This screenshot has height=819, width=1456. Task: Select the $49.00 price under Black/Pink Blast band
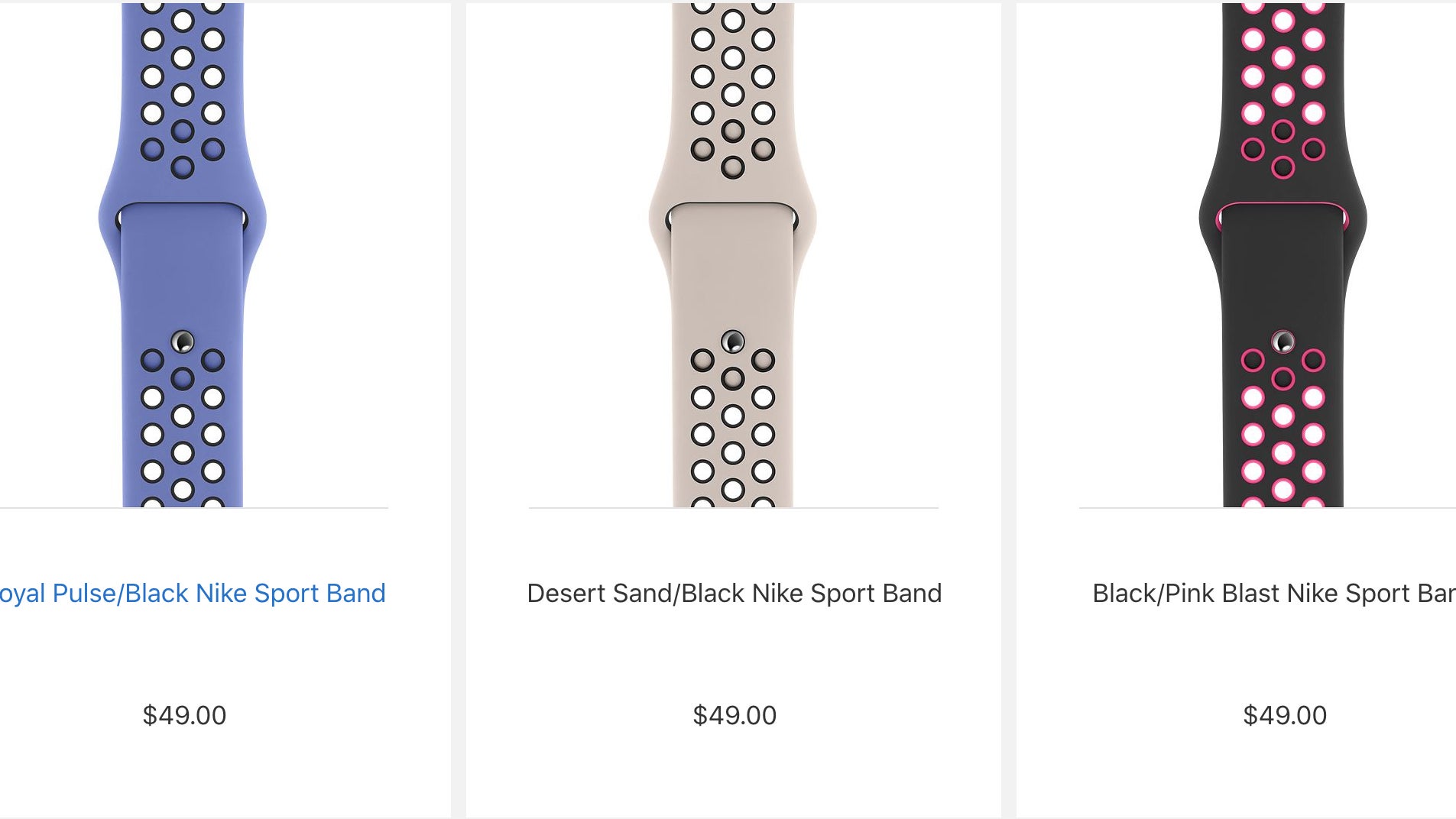[x=1285, y=715]
